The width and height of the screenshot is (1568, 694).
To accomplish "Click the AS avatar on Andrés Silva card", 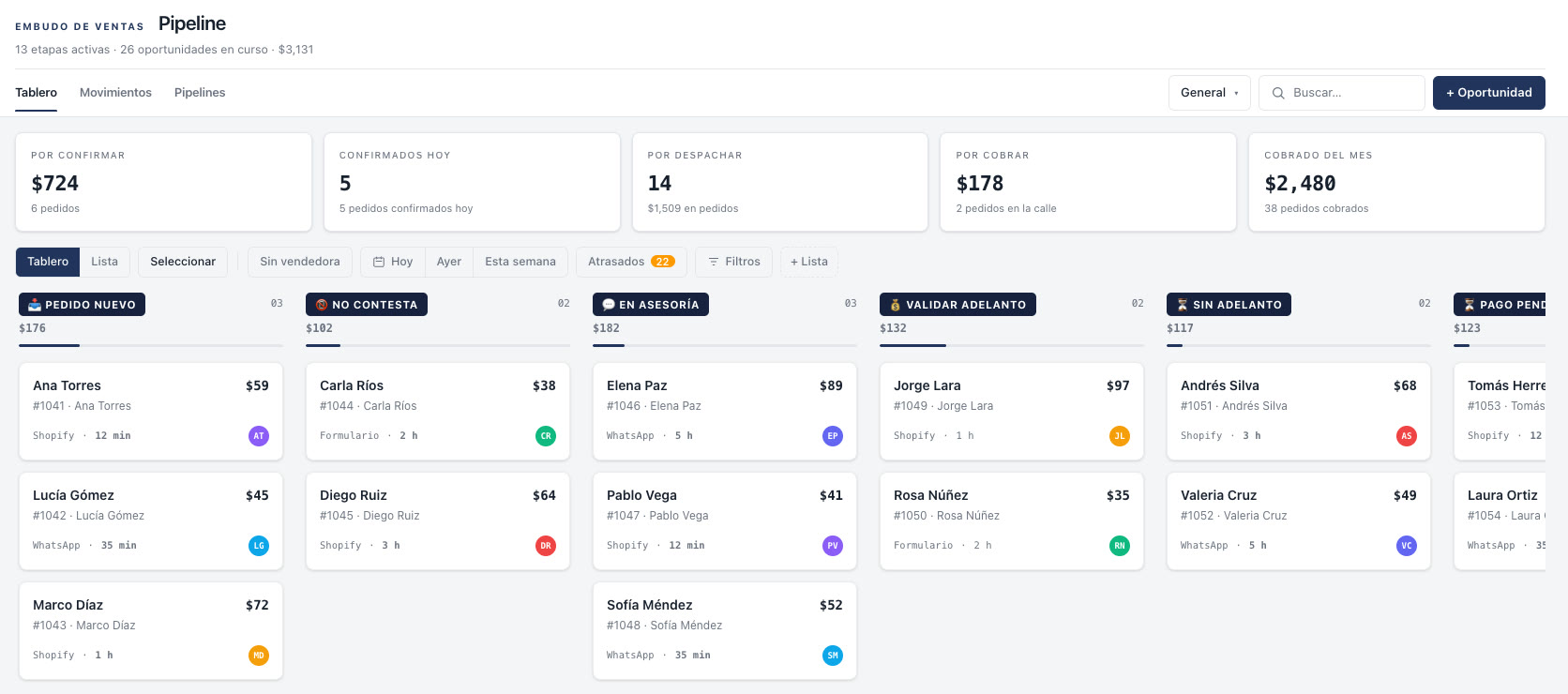I will pyautogui.click(x=1407, y=435).
